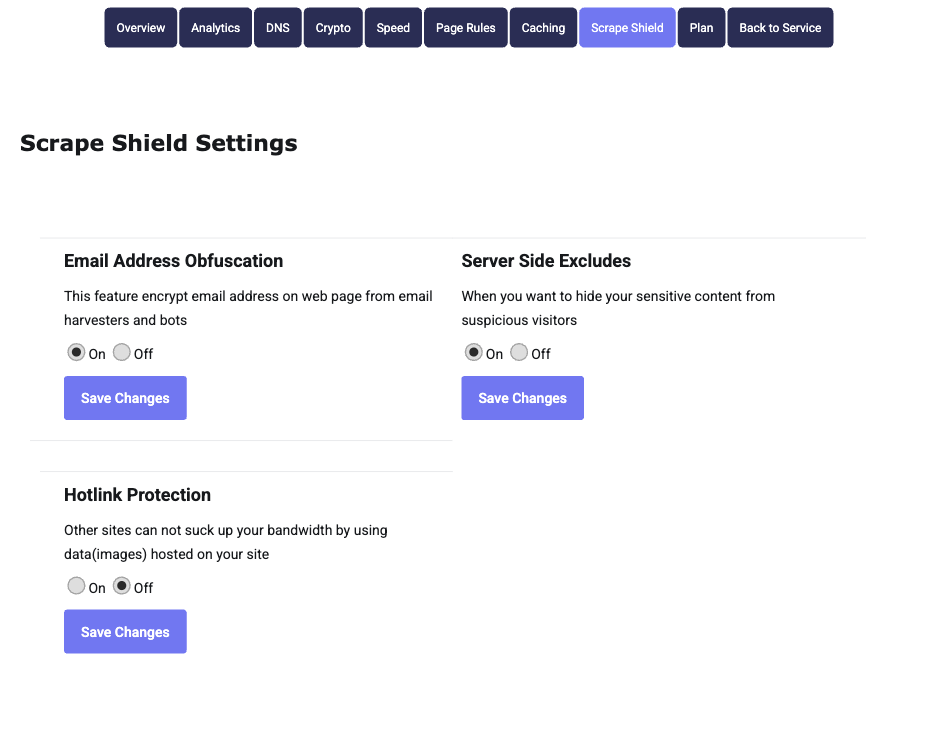Click the Scrape Shield Settings heading

159,143
